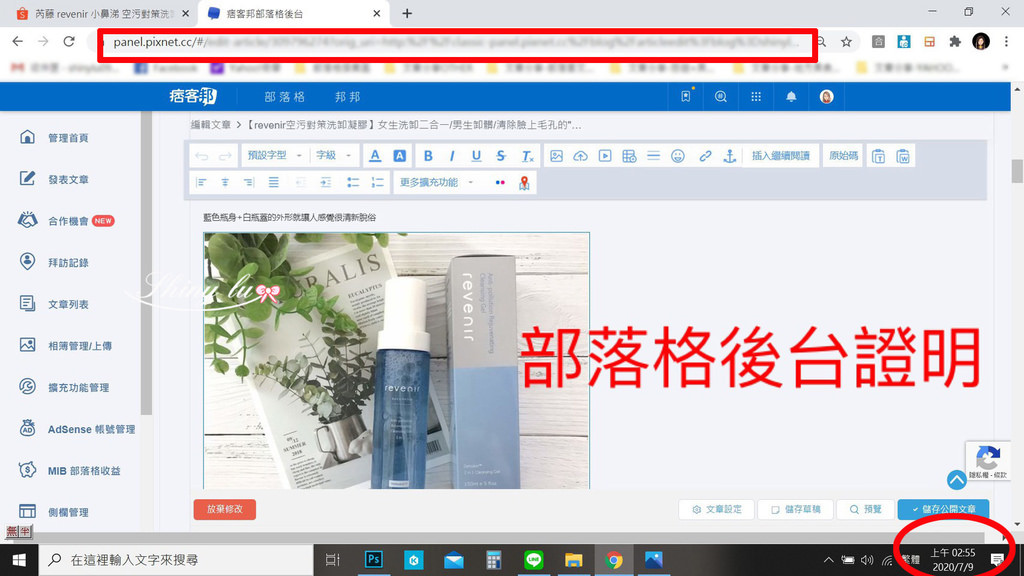Insert an image into the article
The width and height of the screenshot is (1024, 576).
(x=556, y=156)
